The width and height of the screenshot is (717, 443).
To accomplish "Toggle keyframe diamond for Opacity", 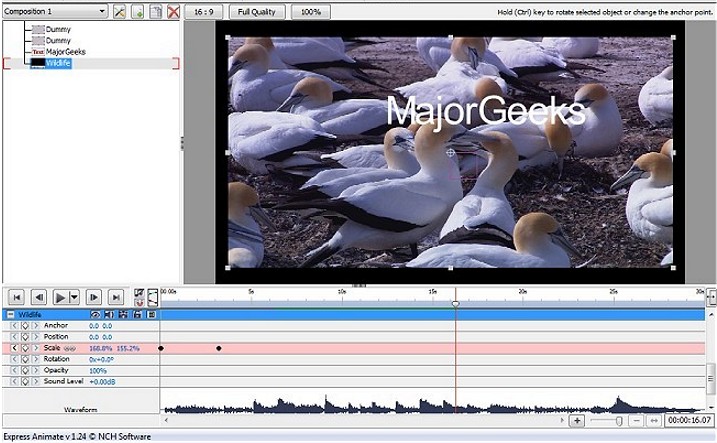I will pyautogui.click(x=25, y=370).
